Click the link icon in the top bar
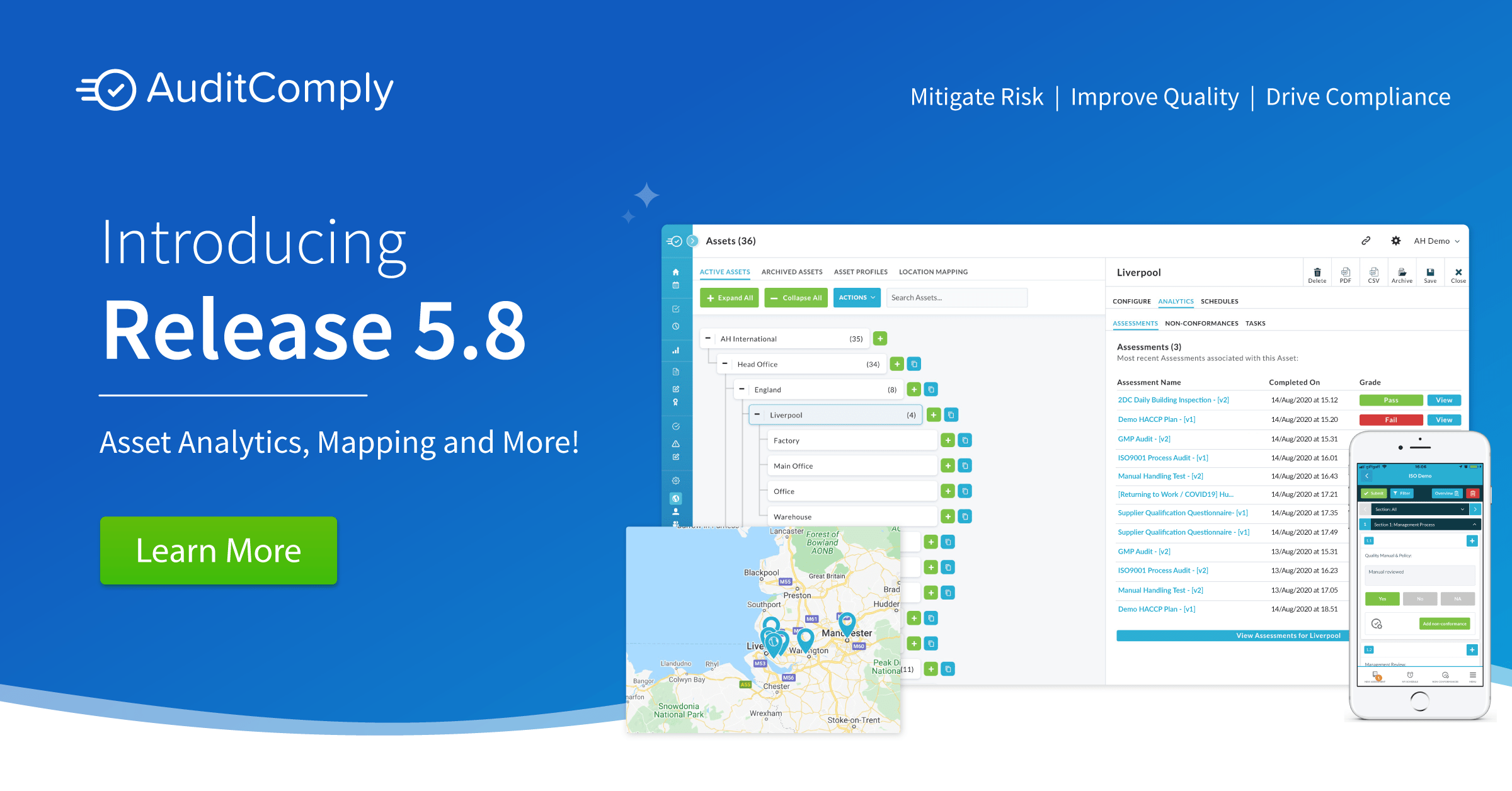The image size is (1512, 791). coord(1366,241)
